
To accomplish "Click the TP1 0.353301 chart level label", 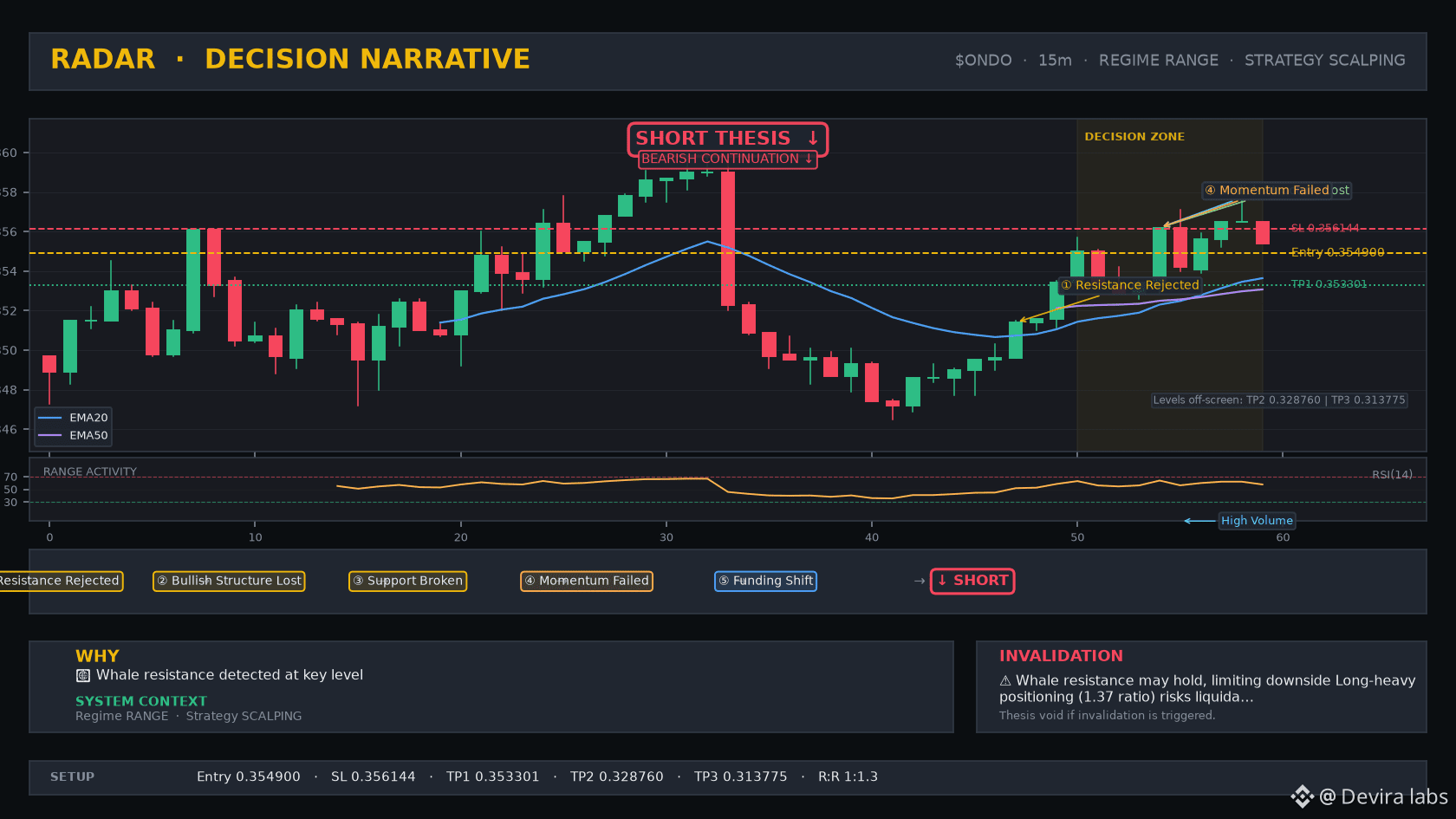I will click(1329, 284).
